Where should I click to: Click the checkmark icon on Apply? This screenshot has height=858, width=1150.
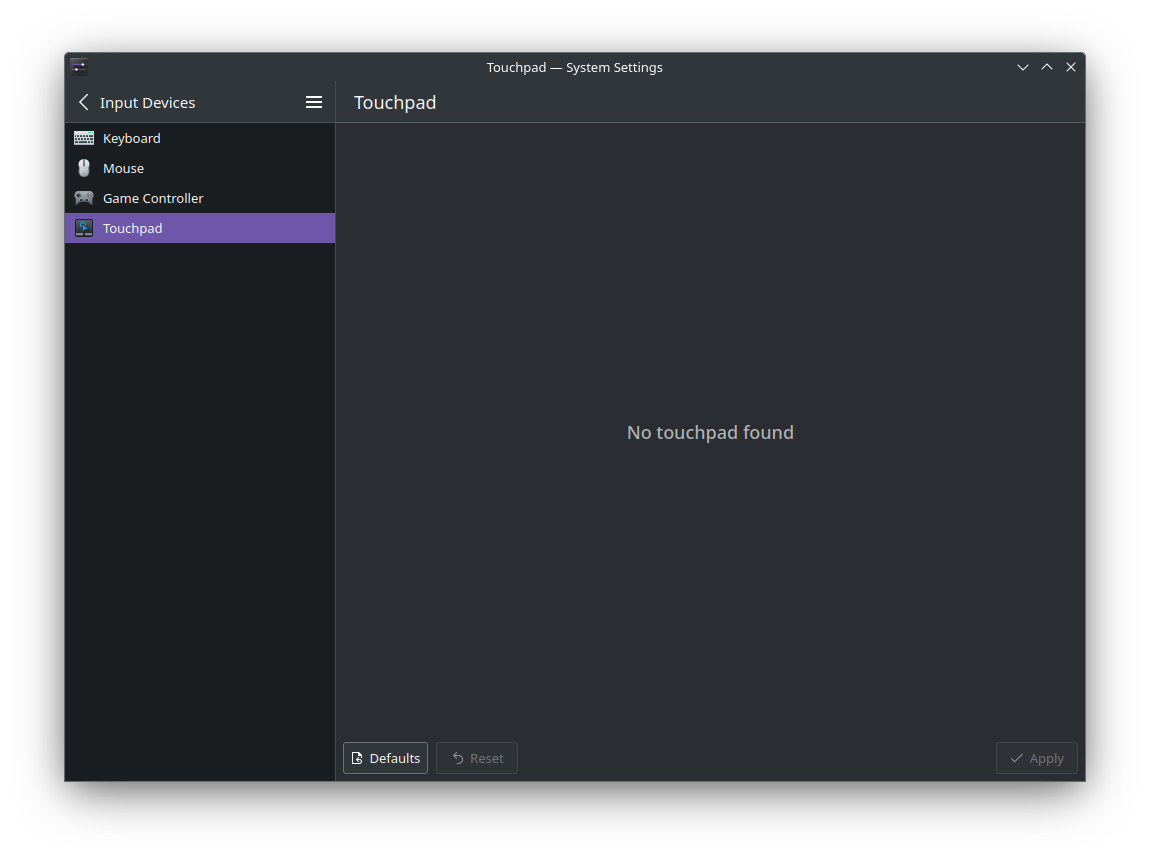pyautogui.click(x=1017, y=758)
